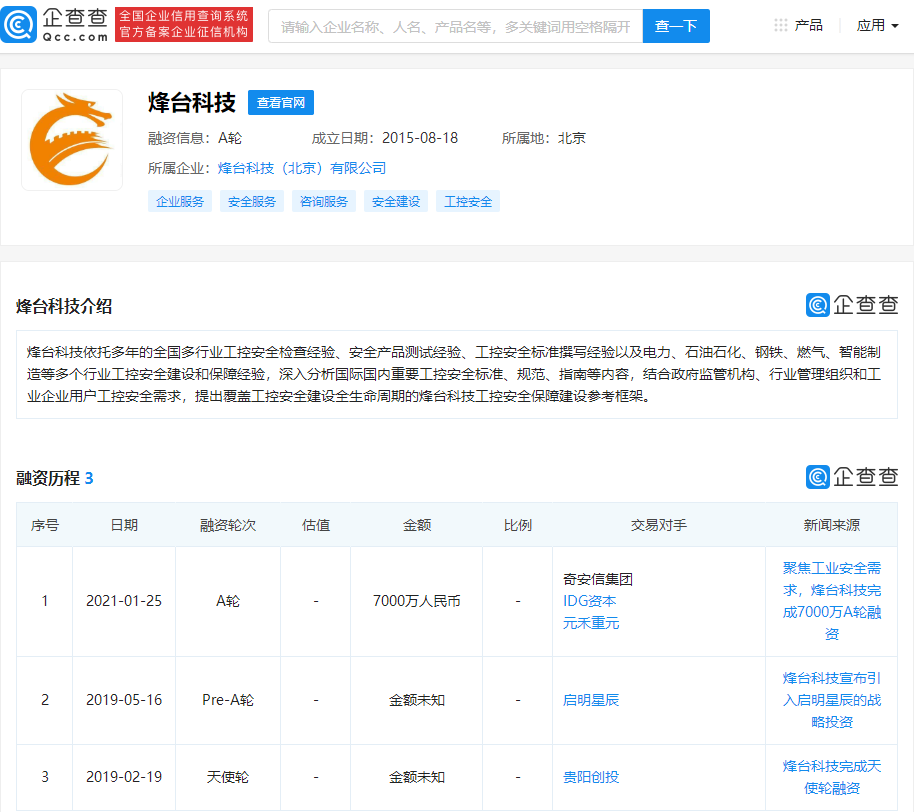Select the 企业服务 tag

tap(180, 202)
